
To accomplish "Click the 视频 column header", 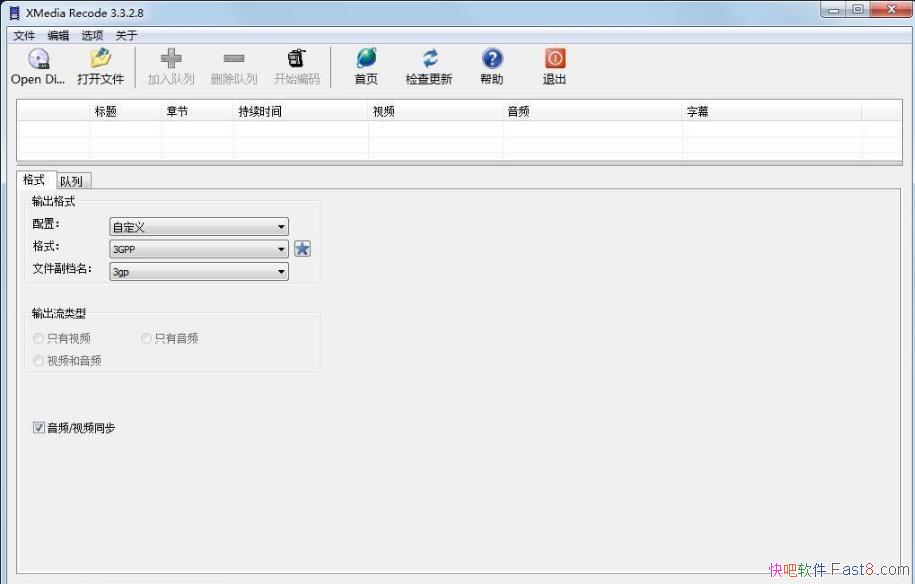I will tap(383, 110).
